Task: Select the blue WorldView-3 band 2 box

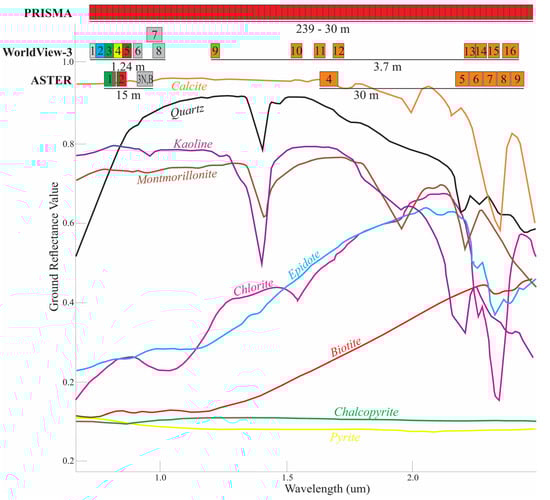Action: pos(100,51)
